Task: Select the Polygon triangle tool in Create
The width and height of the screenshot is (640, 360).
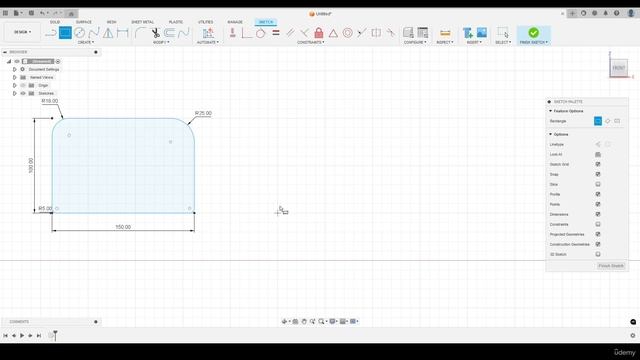Action: tap(108, 33)
